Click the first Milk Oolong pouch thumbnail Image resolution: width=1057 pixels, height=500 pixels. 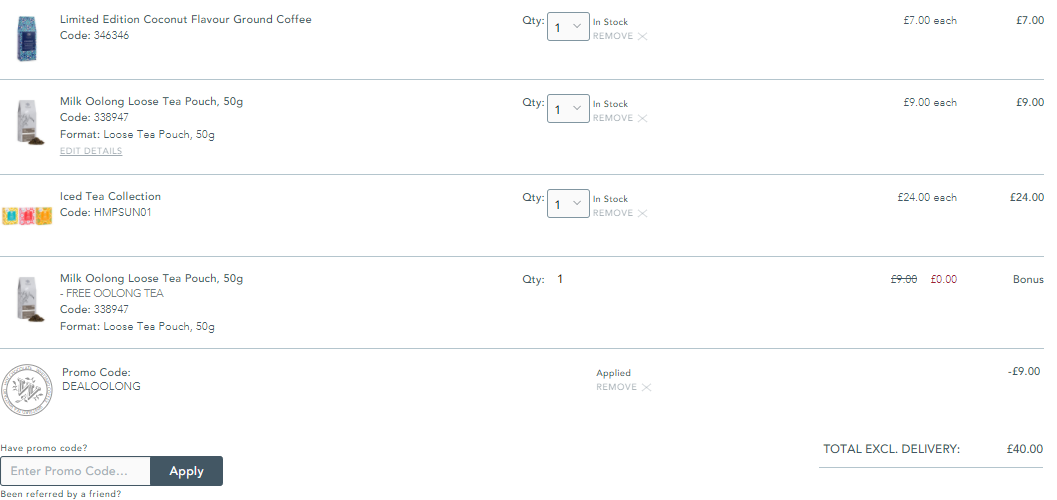30,122
